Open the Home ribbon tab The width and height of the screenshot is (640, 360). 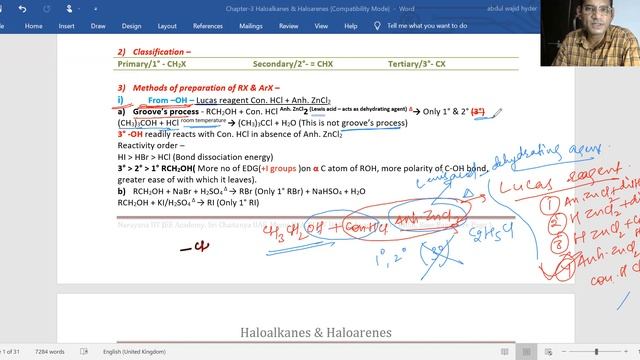click(x=33, y=26)
